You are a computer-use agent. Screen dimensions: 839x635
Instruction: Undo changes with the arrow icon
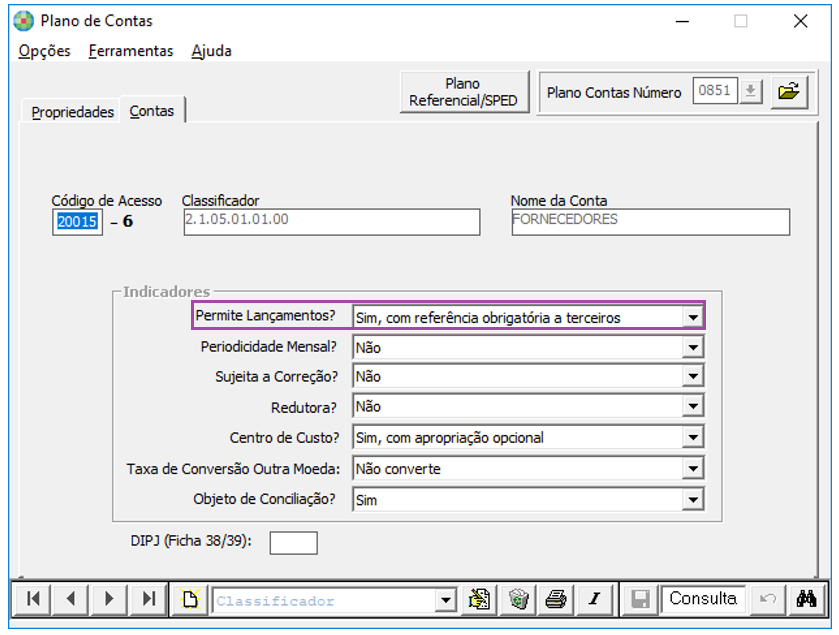coord(767,599)
